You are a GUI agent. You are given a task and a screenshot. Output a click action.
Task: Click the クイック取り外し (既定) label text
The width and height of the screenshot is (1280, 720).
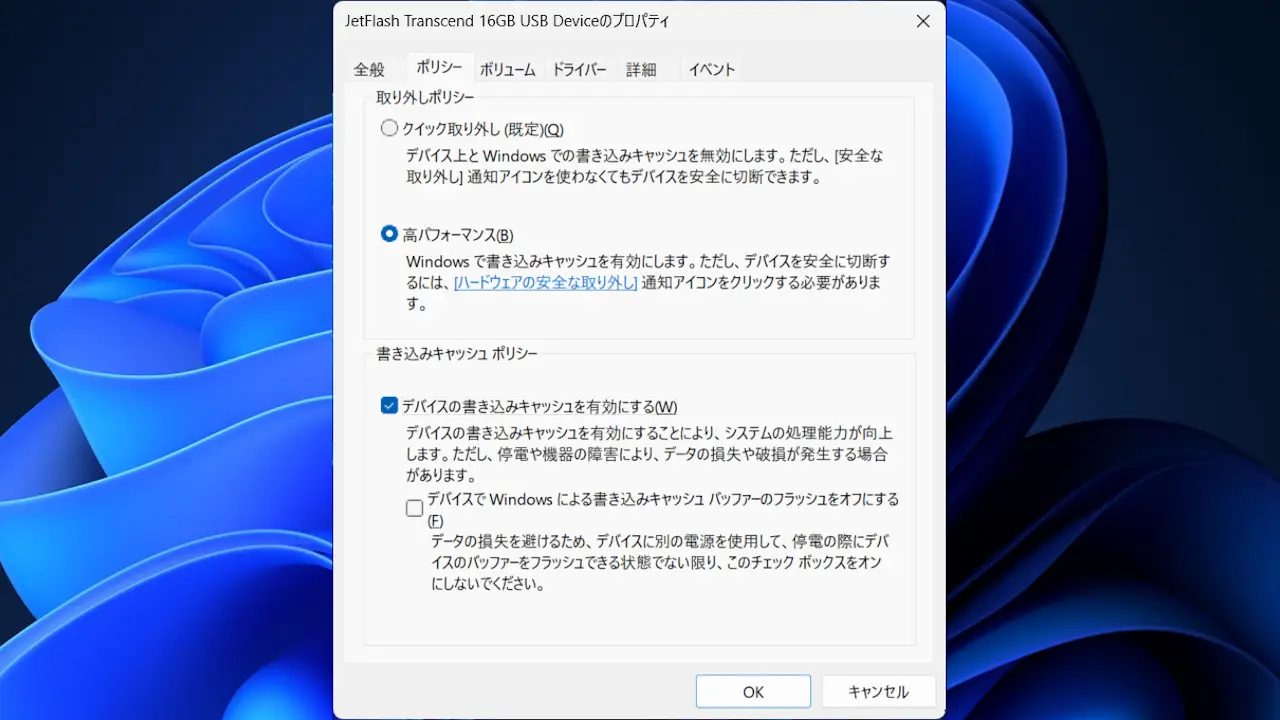[483, 130]
